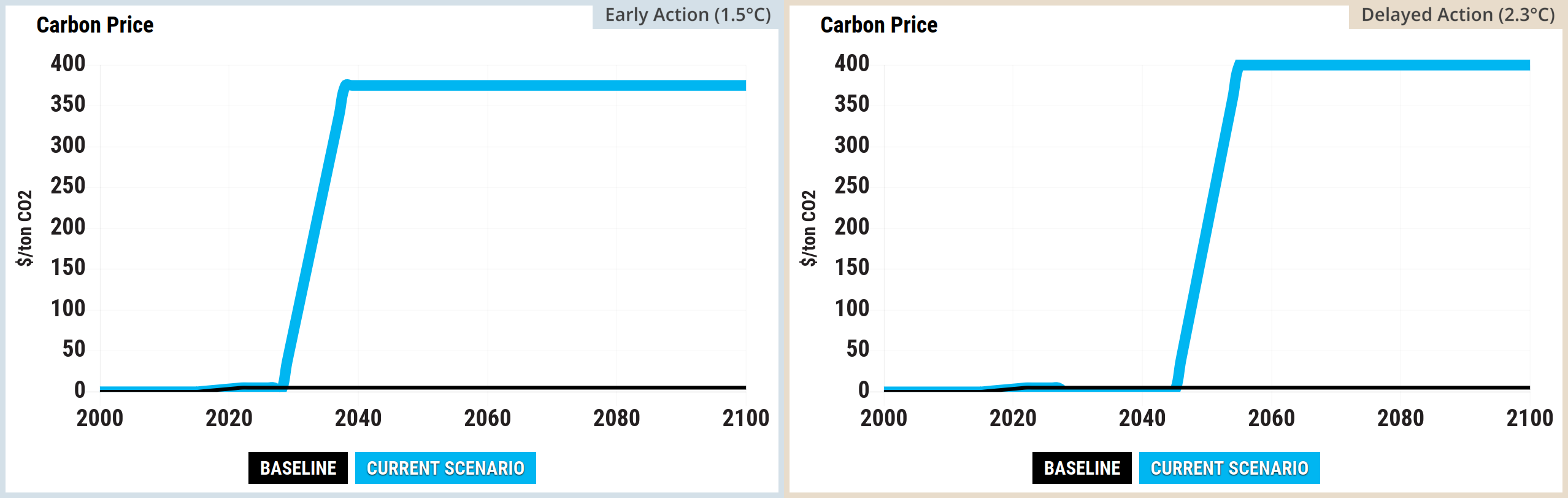Click CURRENT SCENARIO legend in Delayed Action chart
1568x498 pixels.
coord(1229,468)
